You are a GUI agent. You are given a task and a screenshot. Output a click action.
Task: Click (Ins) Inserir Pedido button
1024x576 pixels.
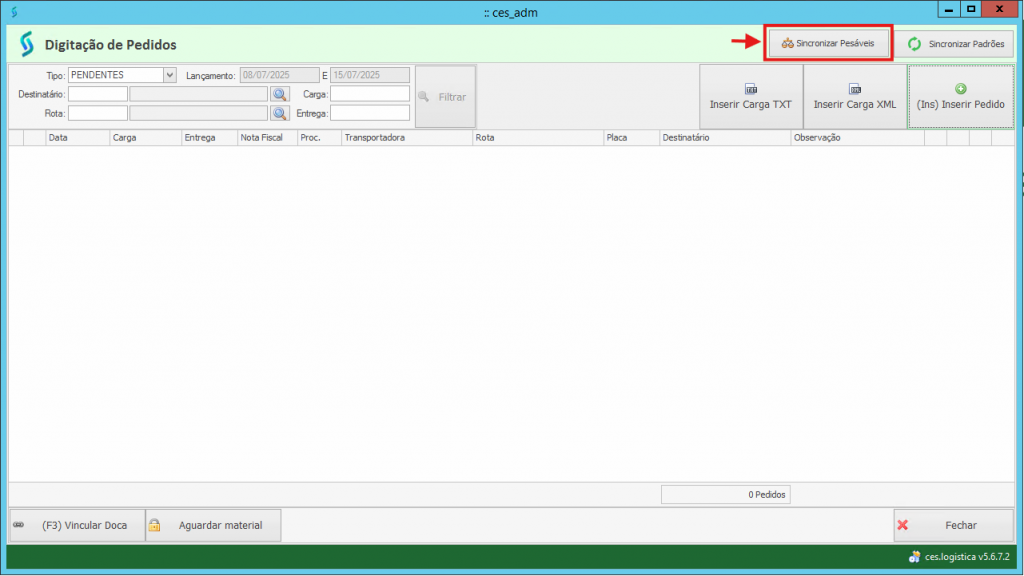click(x=961, y=97)
